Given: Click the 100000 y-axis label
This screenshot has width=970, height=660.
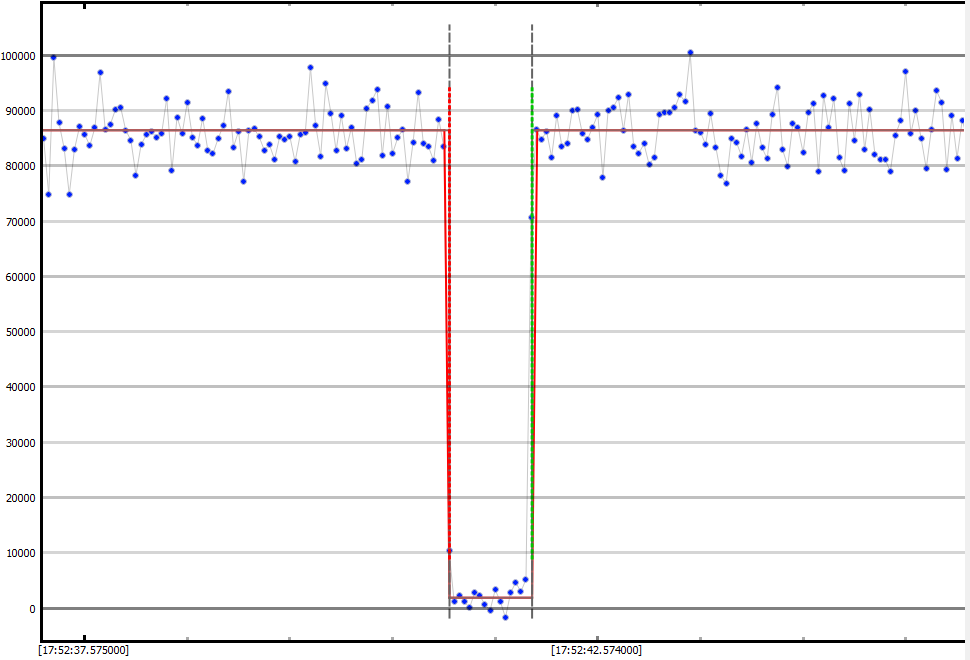Looking at the screenshot, I should (19, 56).
